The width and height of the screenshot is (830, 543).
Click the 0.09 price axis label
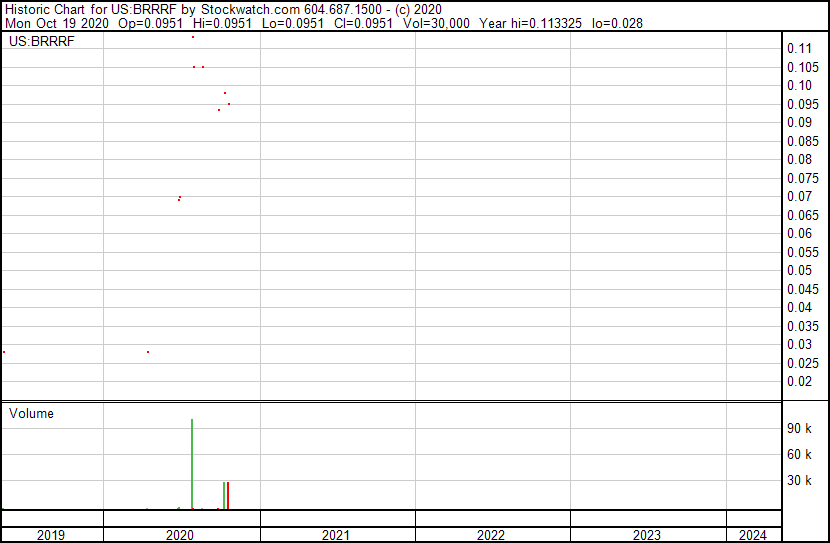click(799, 122)
